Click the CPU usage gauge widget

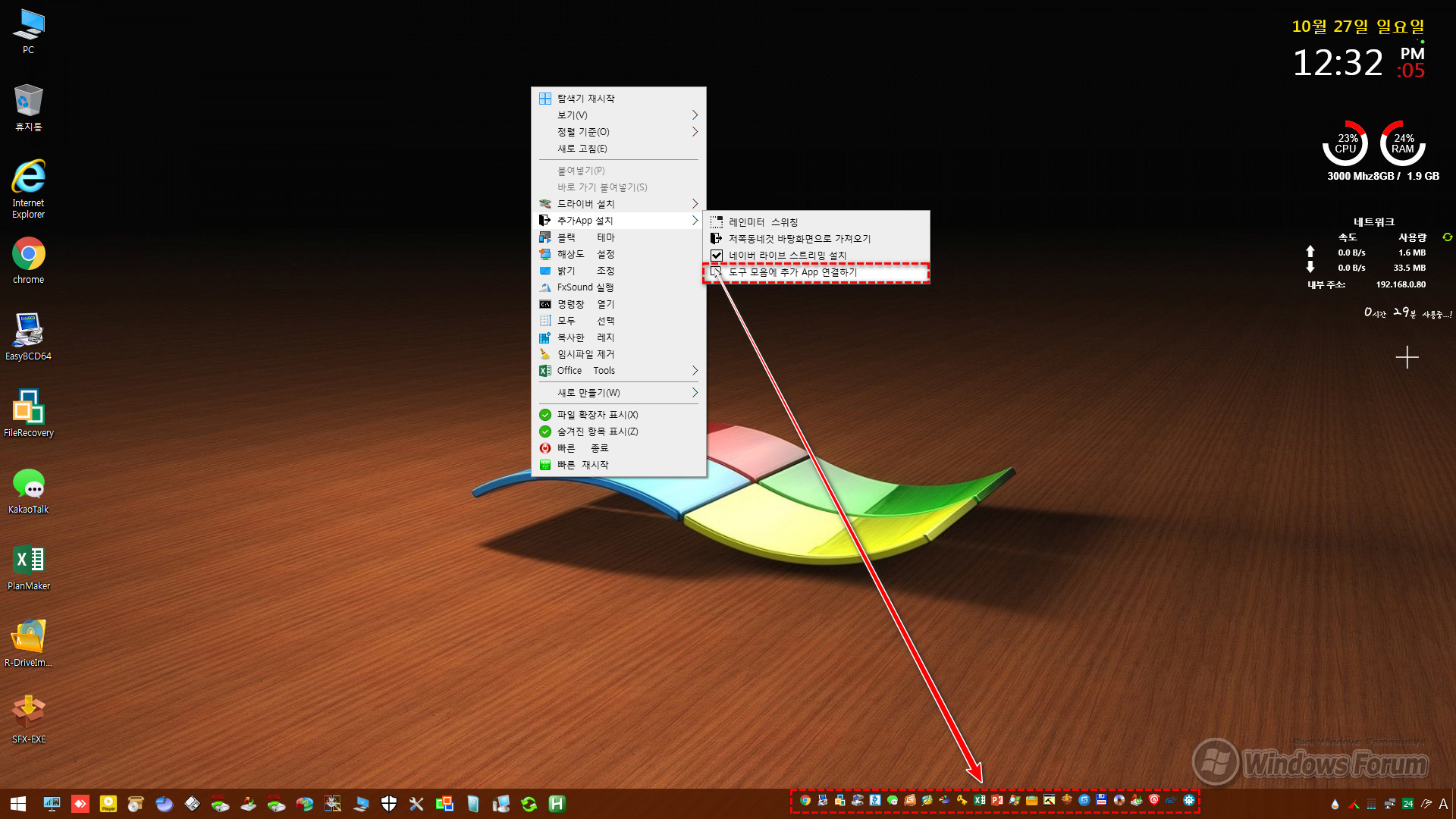point(1345,143)
